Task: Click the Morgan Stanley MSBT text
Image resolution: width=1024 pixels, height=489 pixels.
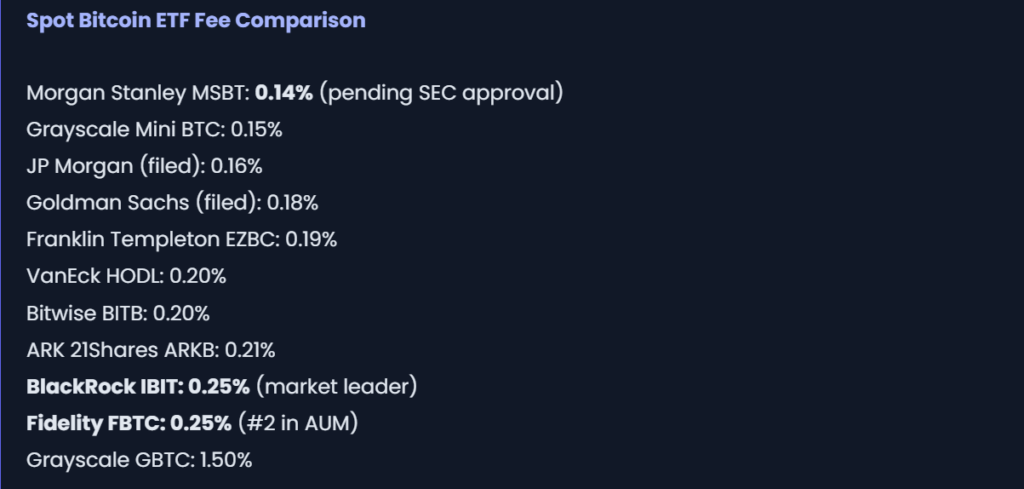Action: pyautogui.click(x=137, y=93)
